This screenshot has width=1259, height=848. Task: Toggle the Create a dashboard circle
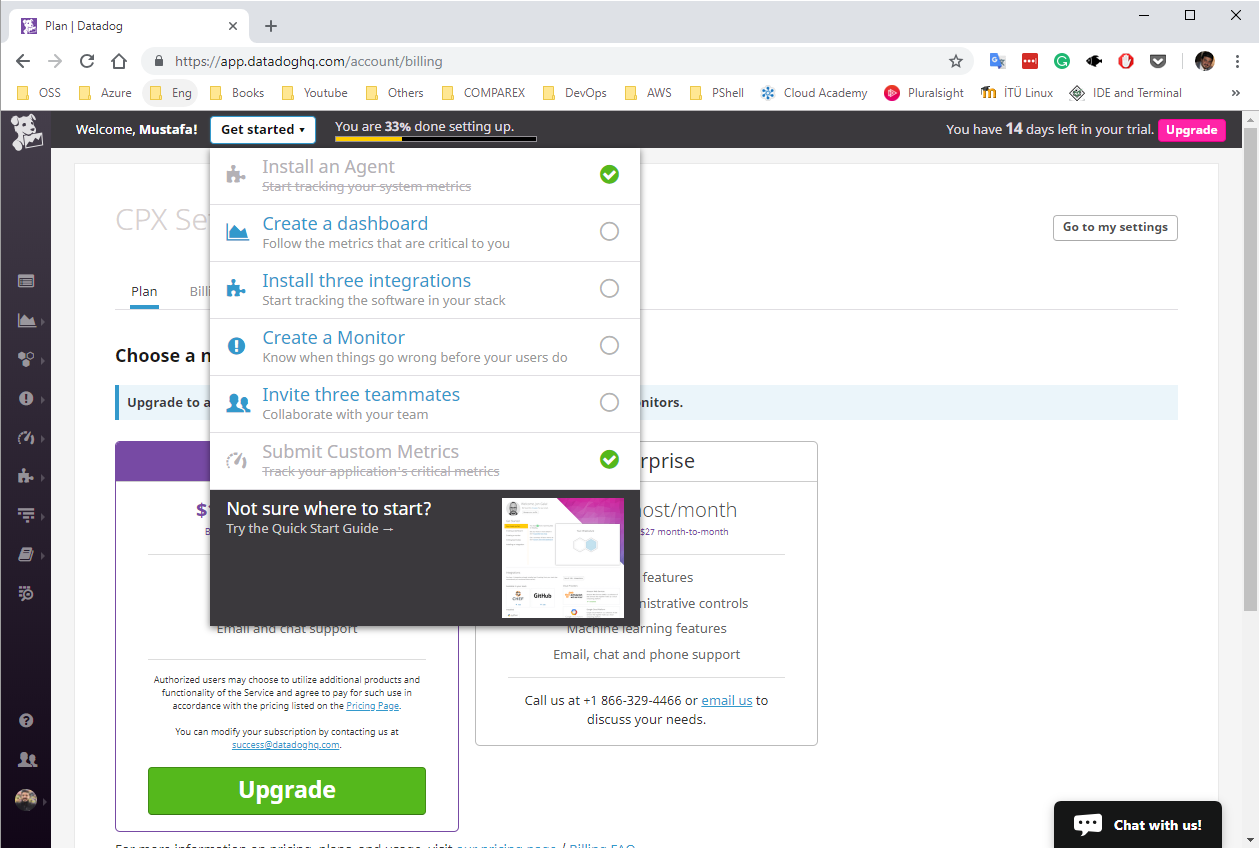point(609,232)
